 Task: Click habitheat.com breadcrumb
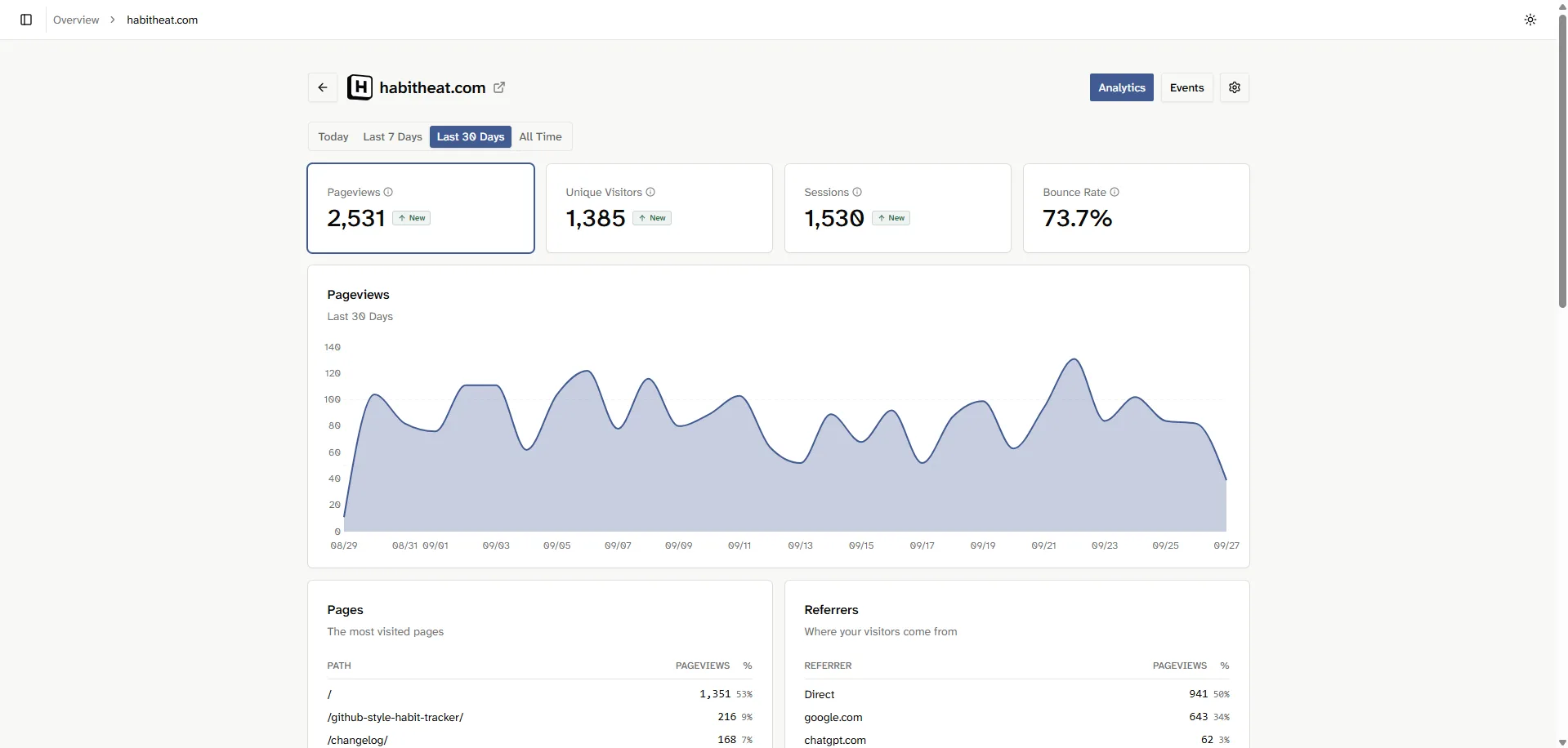tap(162, 20)
